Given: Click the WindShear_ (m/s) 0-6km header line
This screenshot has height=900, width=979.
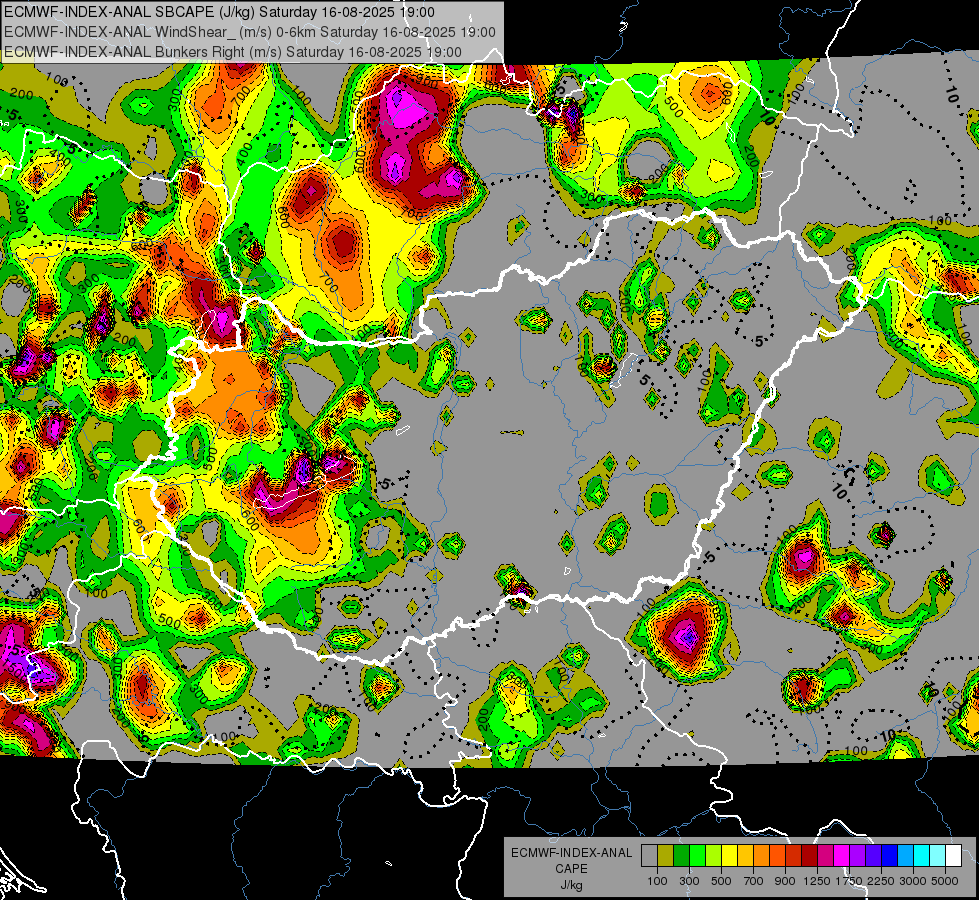Looking at the screenshot, I should pyautogui.click(x=250, y=32).
